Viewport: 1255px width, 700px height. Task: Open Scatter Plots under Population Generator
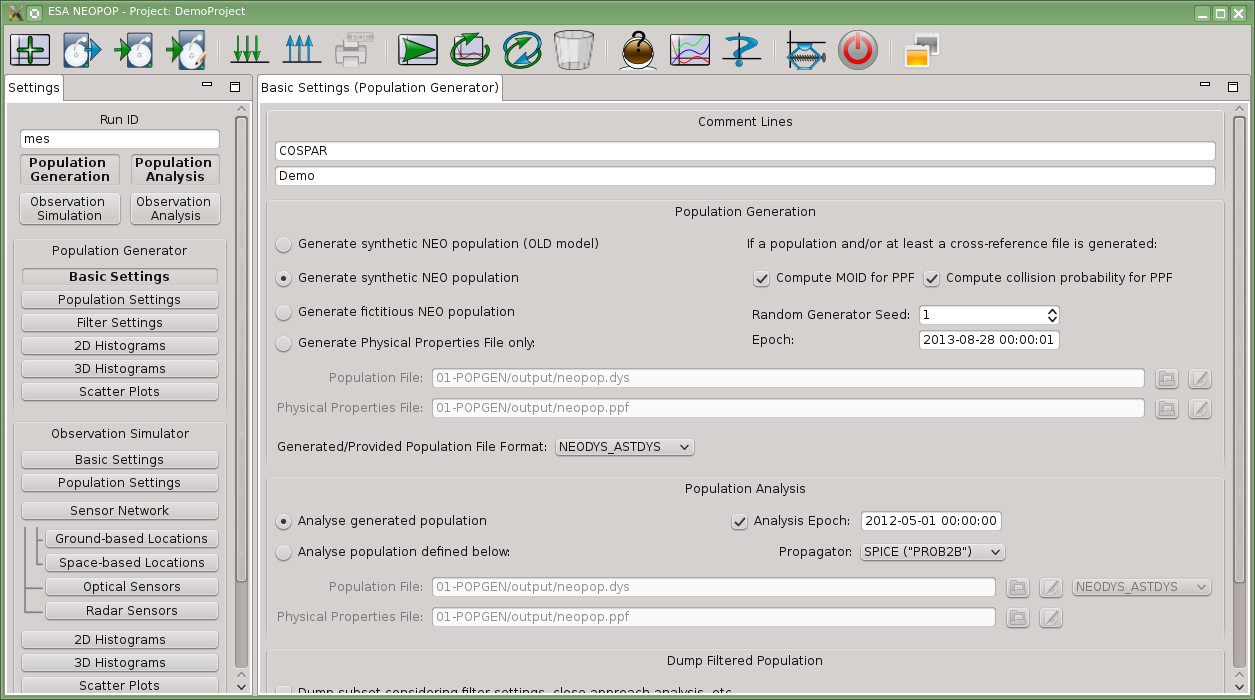(120, 392)
